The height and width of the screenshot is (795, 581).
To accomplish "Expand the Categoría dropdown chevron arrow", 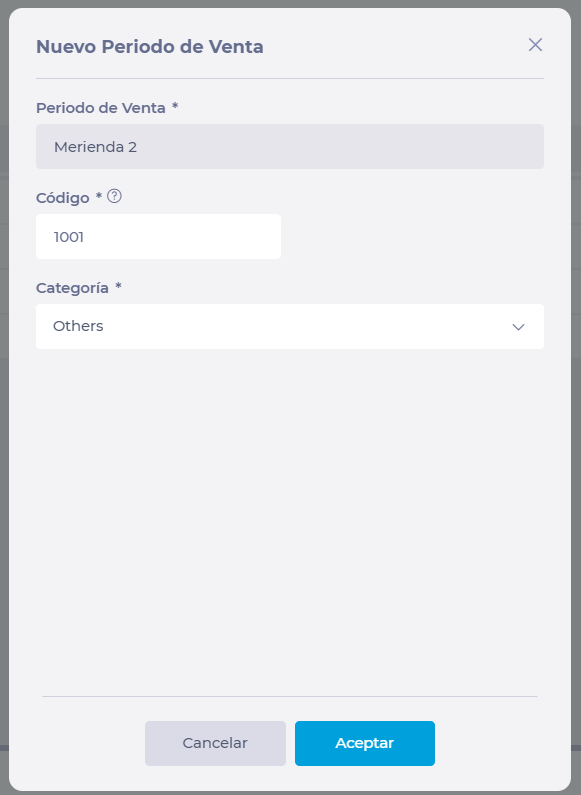I will (518, 327).
